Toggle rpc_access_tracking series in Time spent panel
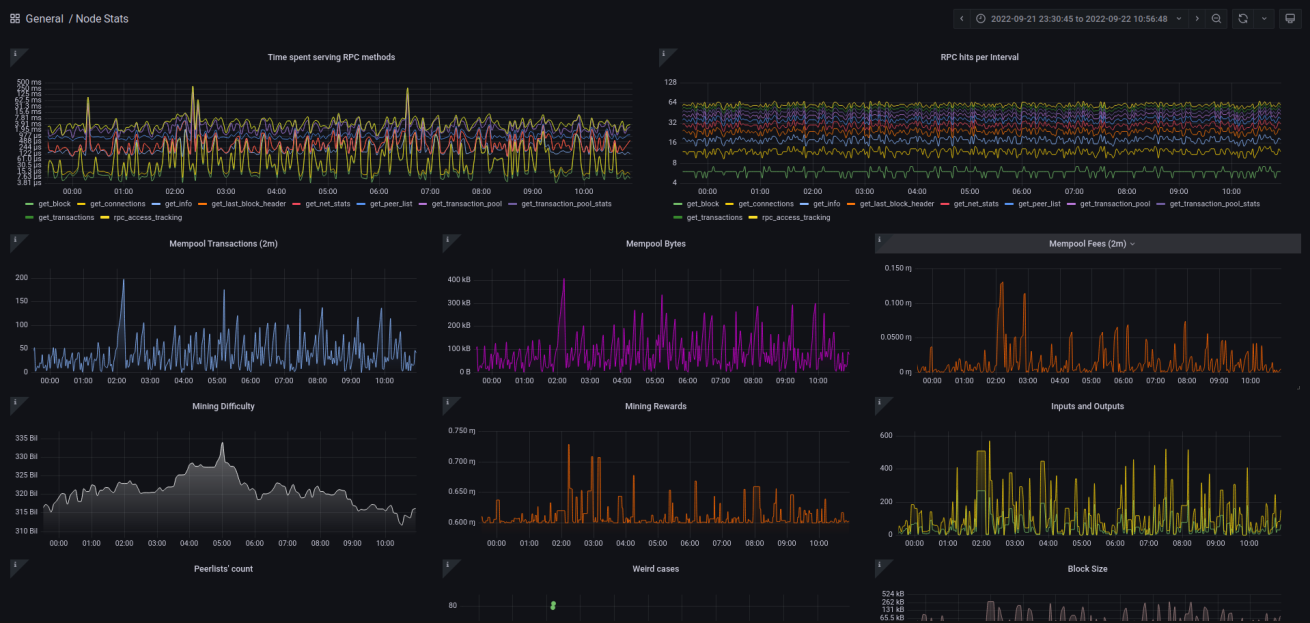This screenshot has height=623, width=1310. (147, 217)
